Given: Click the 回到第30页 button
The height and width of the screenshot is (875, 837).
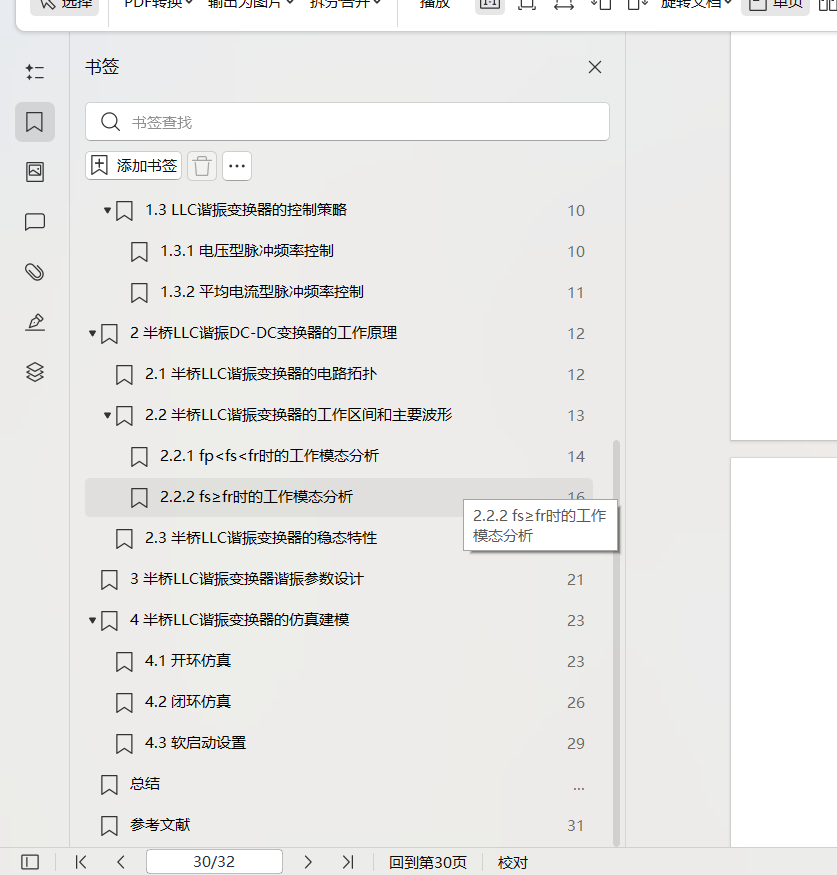Looking at the screenshot, I should coord(427,863).
